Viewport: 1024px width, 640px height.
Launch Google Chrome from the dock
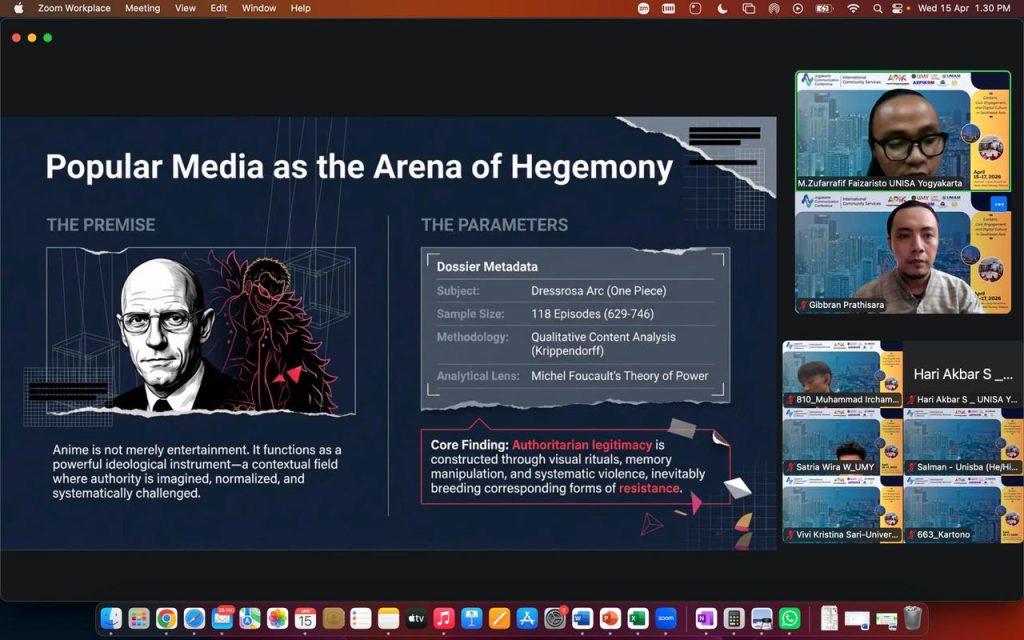pos(167,618)
